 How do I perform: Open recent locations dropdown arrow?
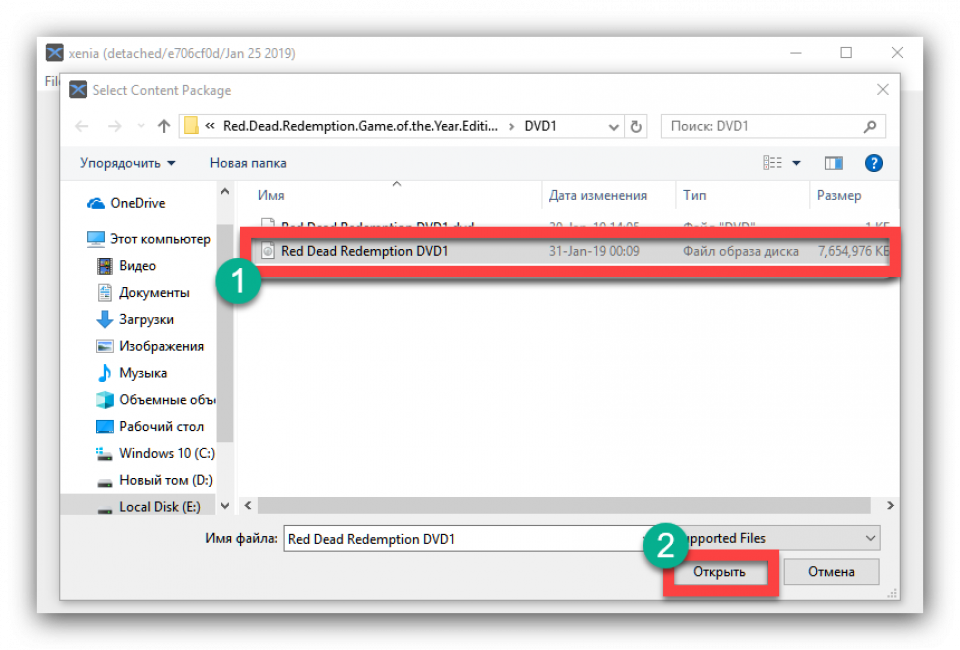(x=141, y=127)
